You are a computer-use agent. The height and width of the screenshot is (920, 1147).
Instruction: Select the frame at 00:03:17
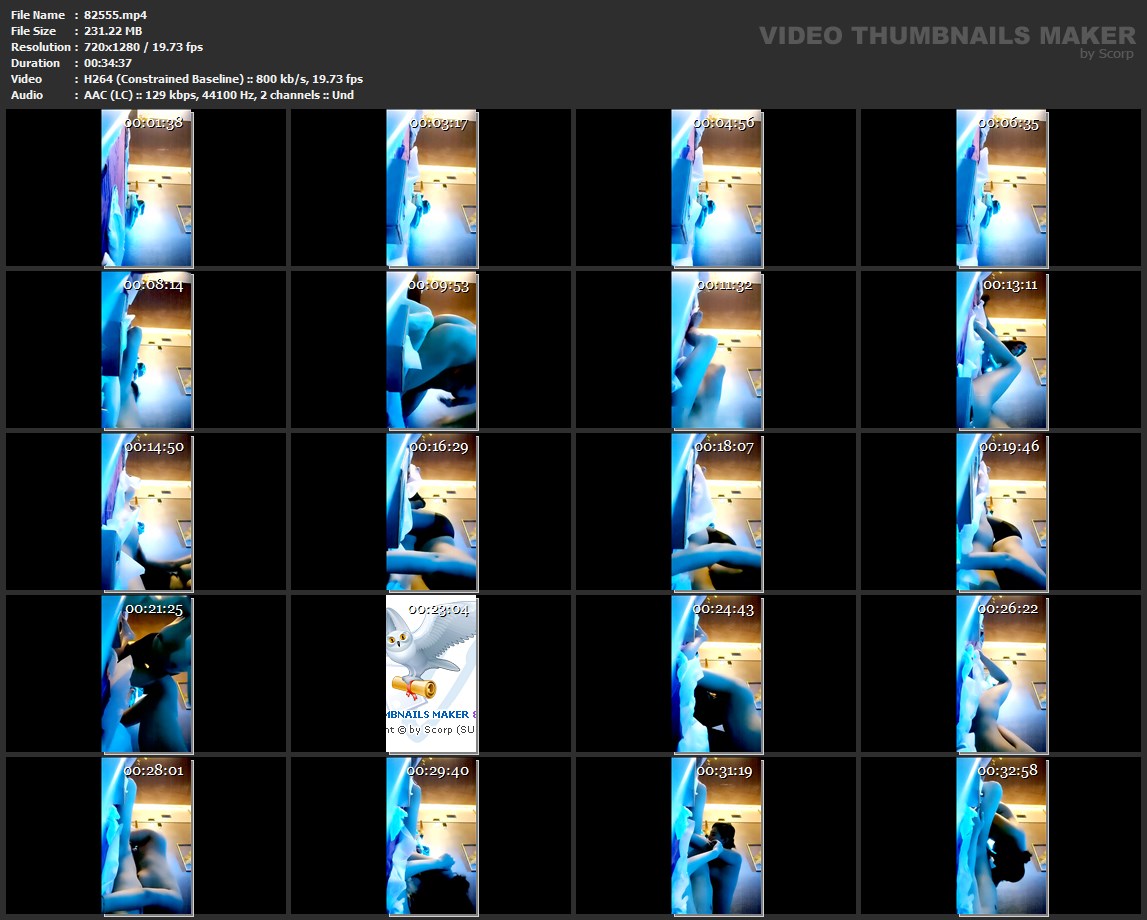point(432,188)
